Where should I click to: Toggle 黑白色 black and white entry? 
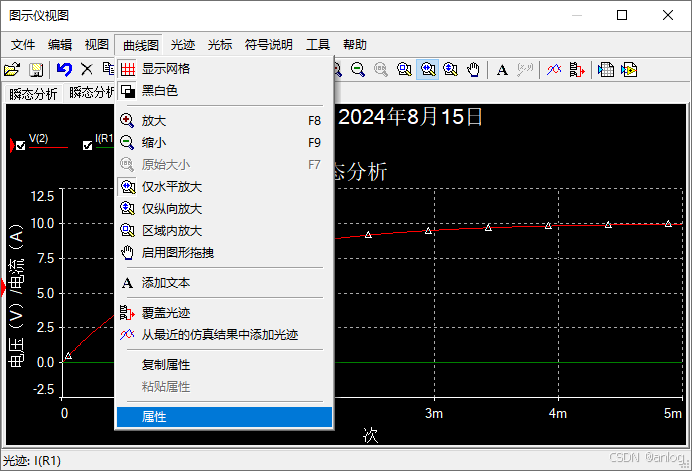224,91
